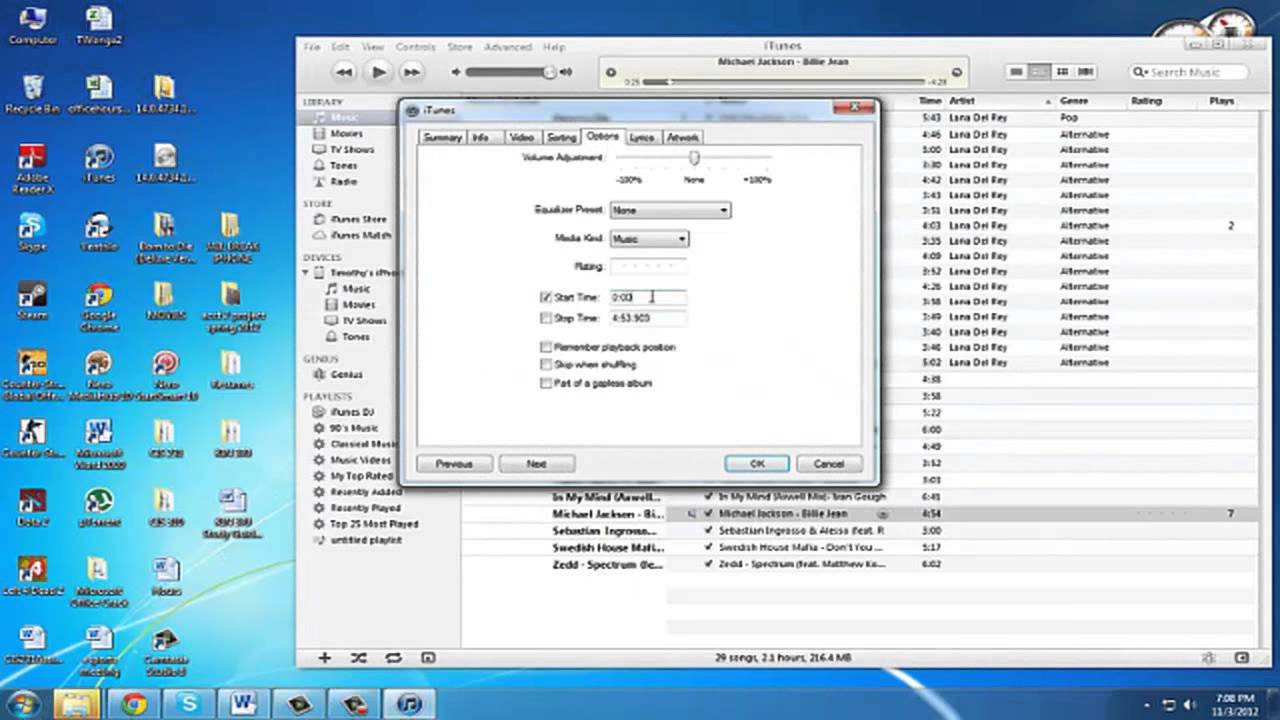Open the Controls menu
The height and width of the screenshot is (720, 1280).
[x=415, y=47]
